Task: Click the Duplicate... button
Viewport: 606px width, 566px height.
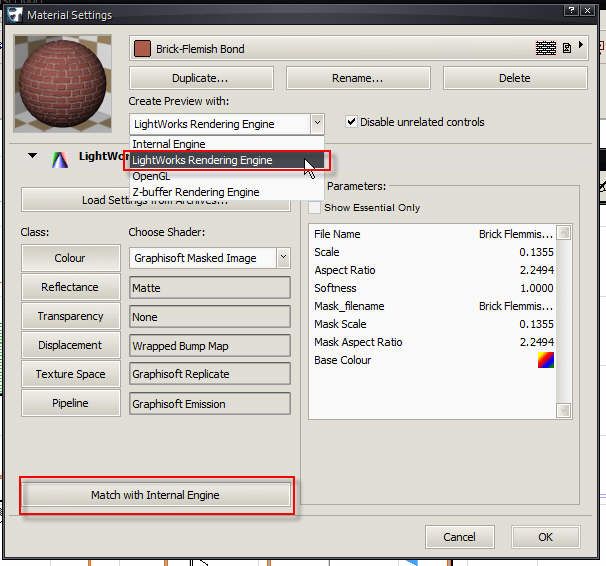Action: click(201, 78)
